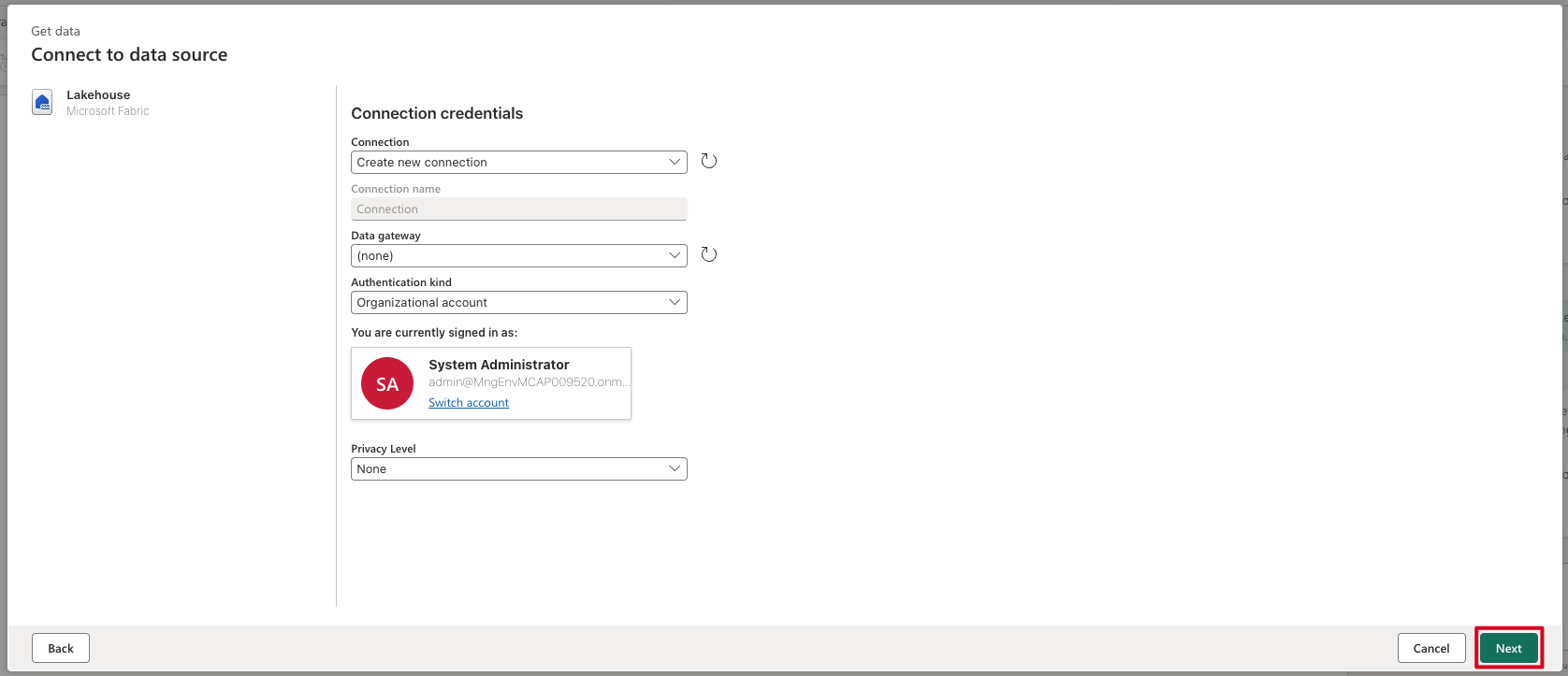
Task: Click the Lakehouse source icon
Action: tap(42, 103)
